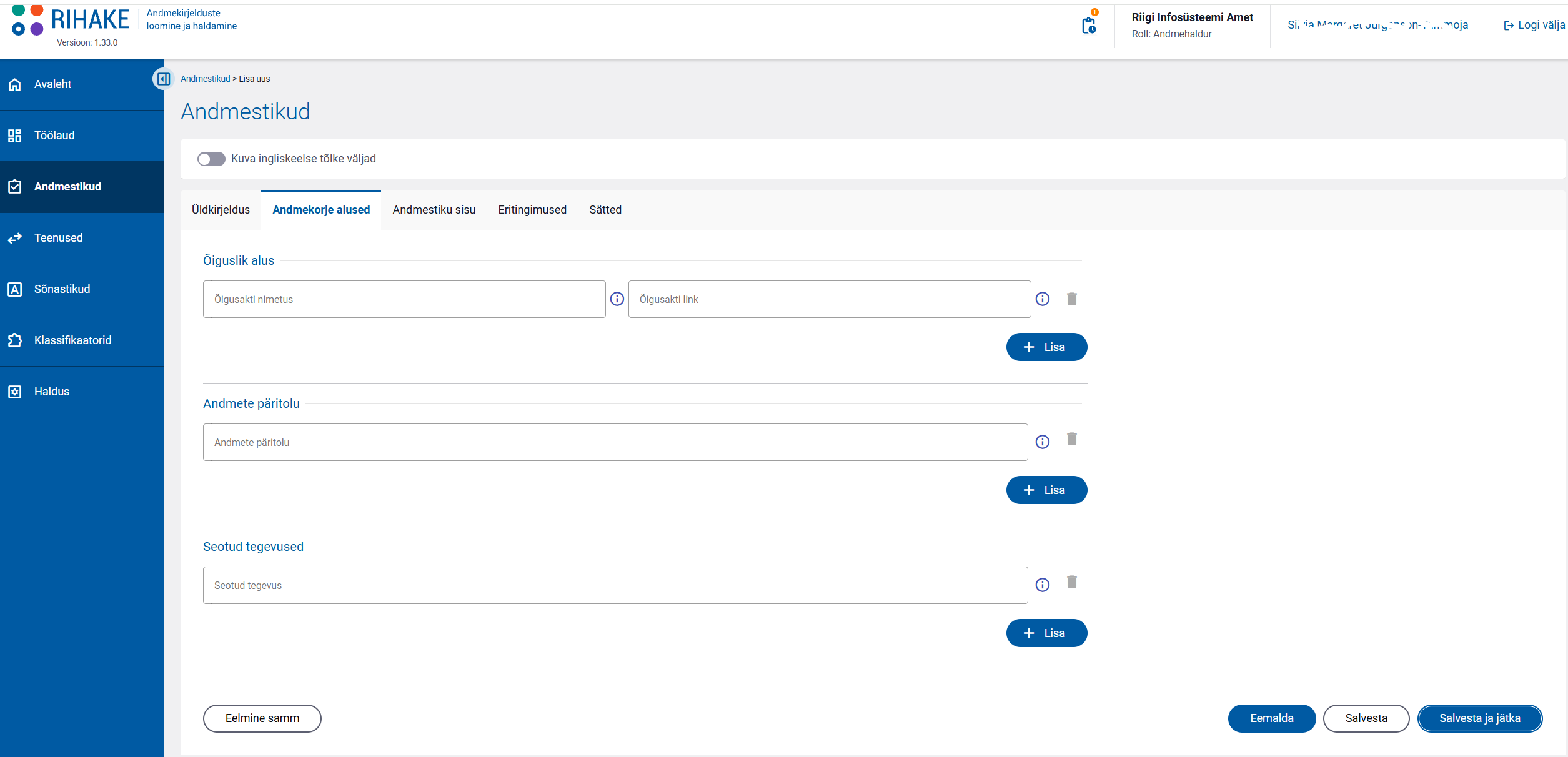
Task: Add a new Seotud tegevused row with Lisa
Action: [x=1046, y=633]
